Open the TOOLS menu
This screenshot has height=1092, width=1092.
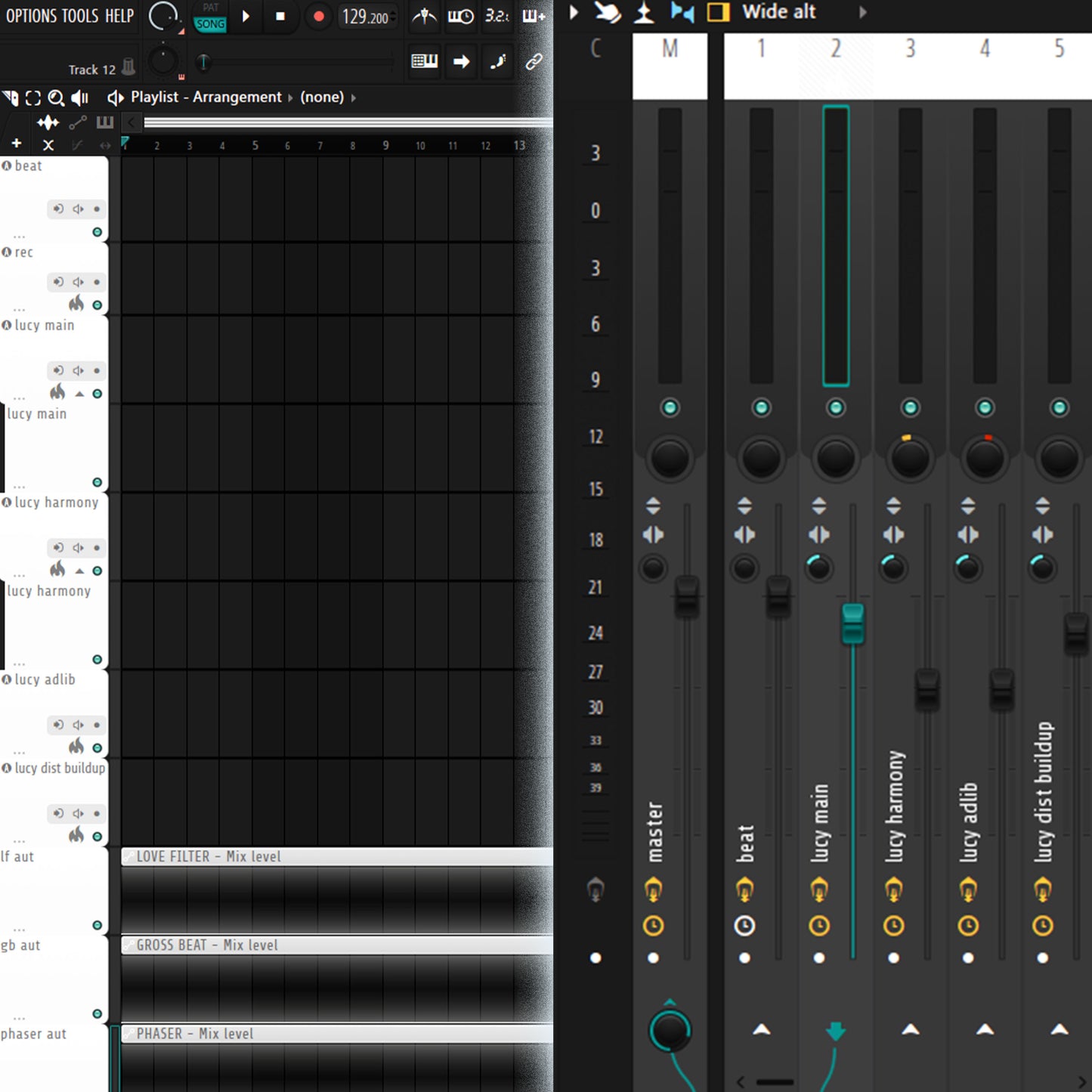tap(79, 16)
